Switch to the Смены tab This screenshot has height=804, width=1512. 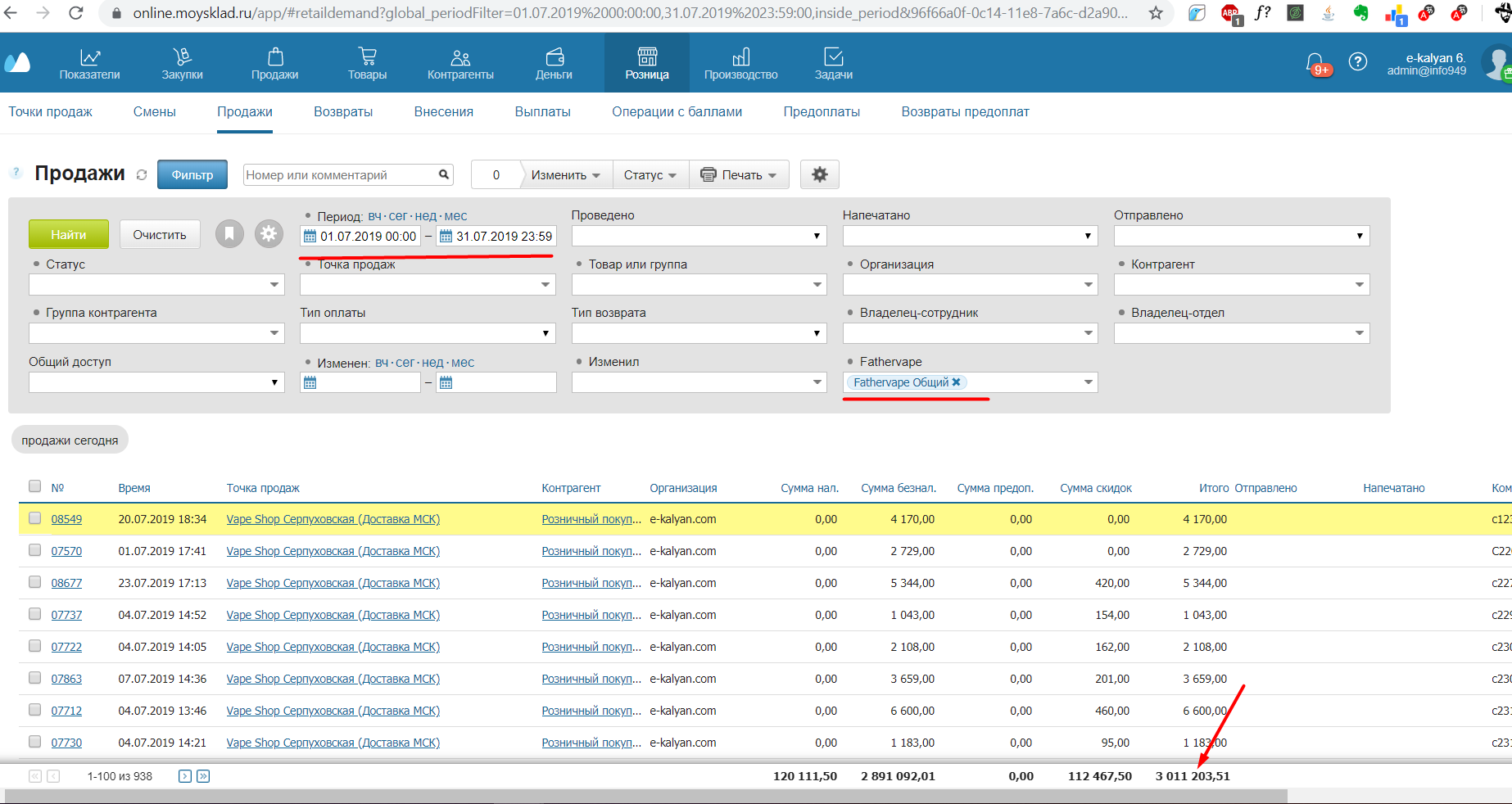154,112
